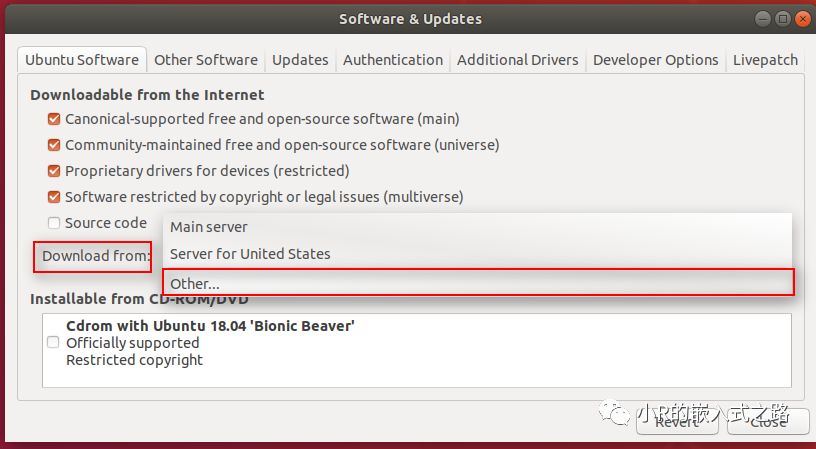Click the Close button at bottom
816x449 pixels.
pos(768,421)
